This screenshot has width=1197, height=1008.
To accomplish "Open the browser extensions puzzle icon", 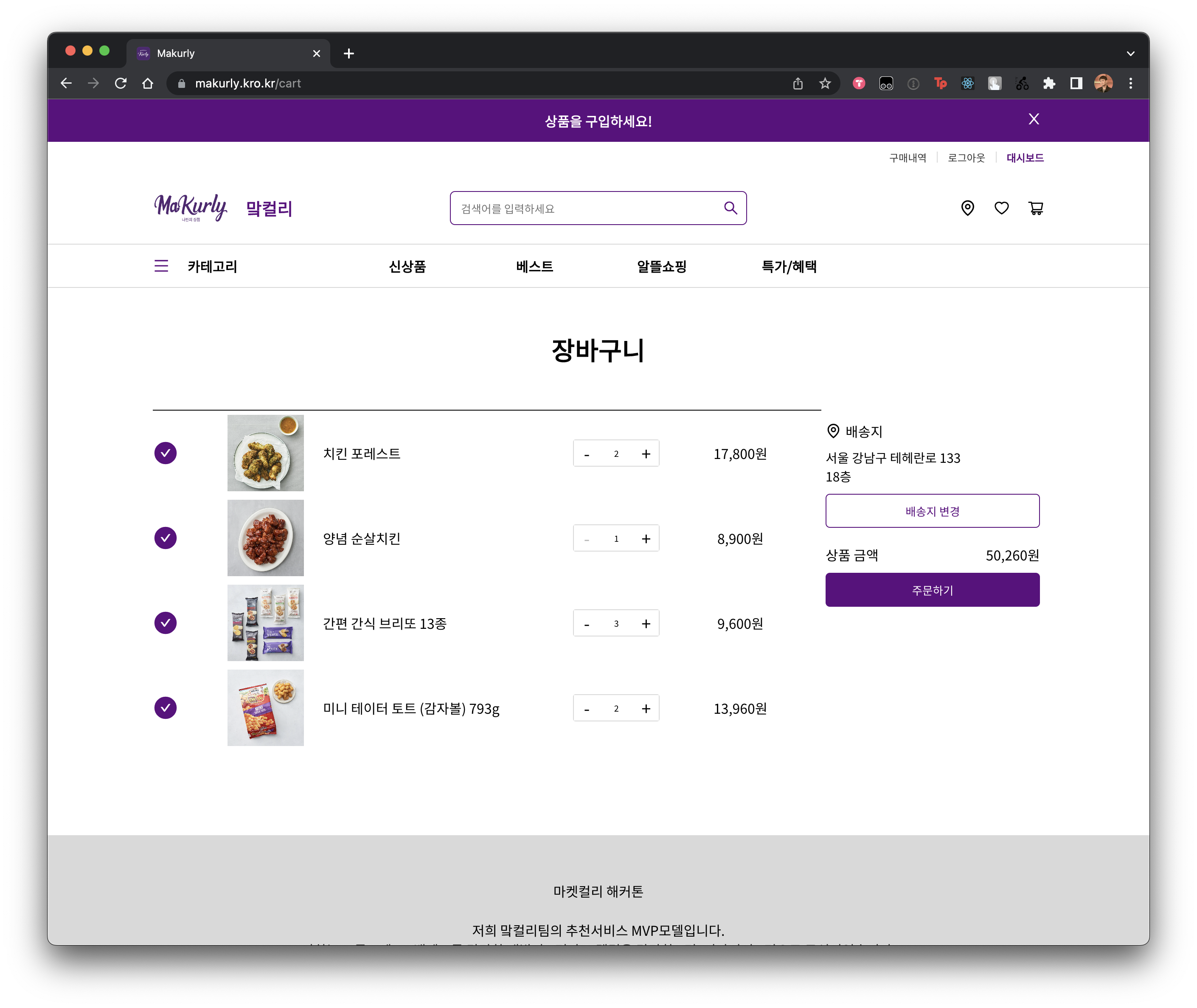I will coord(1048,83).
